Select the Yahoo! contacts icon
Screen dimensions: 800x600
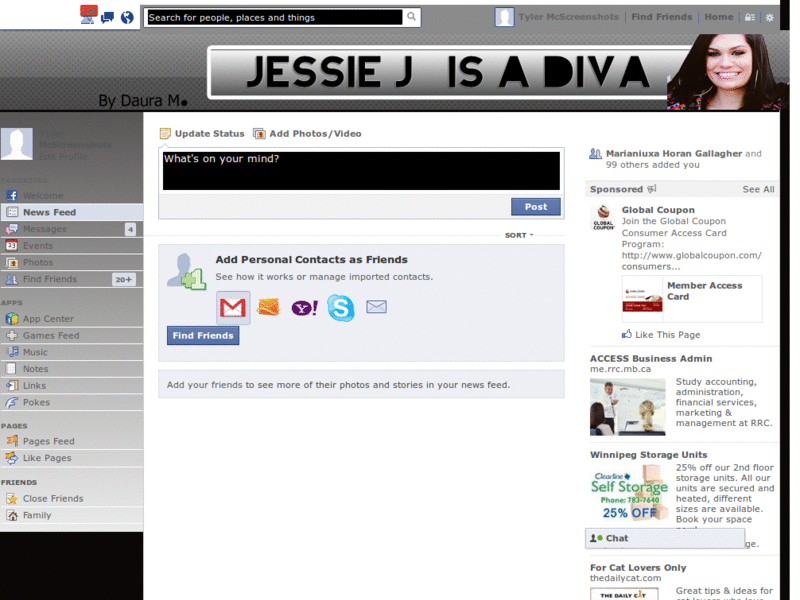tap(305, 308)
